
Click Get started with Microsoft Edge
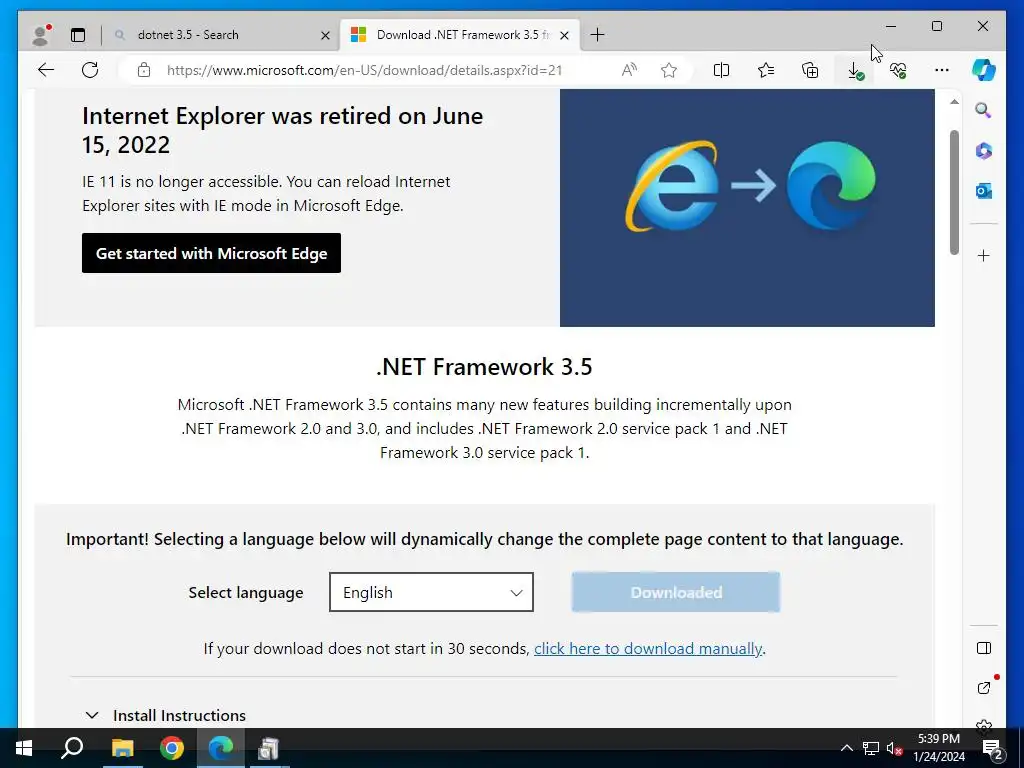point(211,253)
